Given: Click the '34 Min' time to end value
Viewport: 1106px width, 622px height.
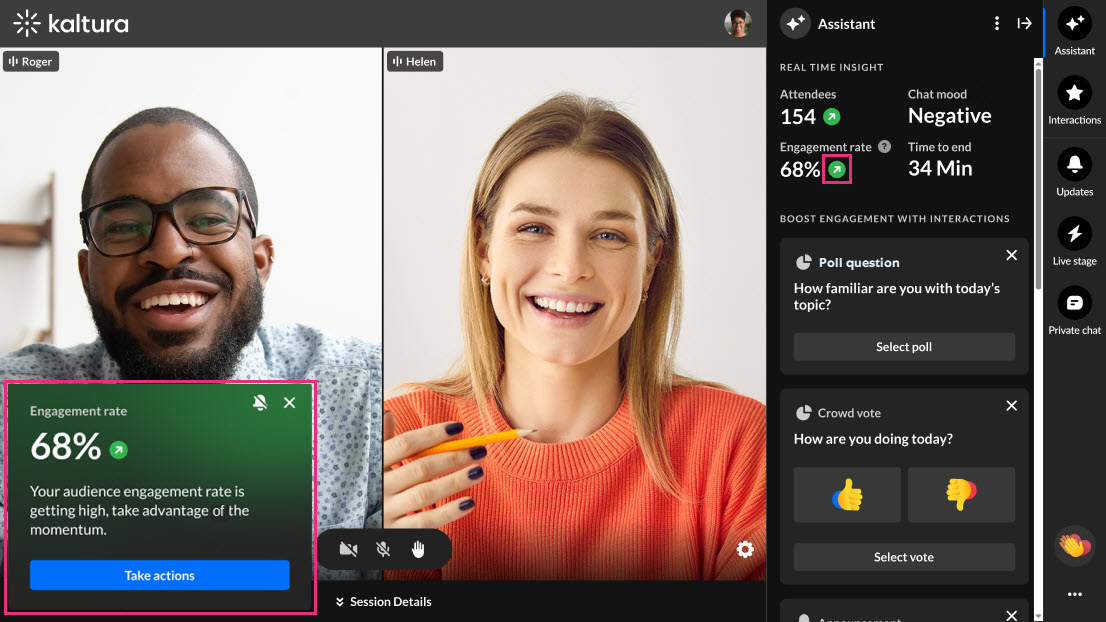Looking at the screenshot, I should 940,169.
